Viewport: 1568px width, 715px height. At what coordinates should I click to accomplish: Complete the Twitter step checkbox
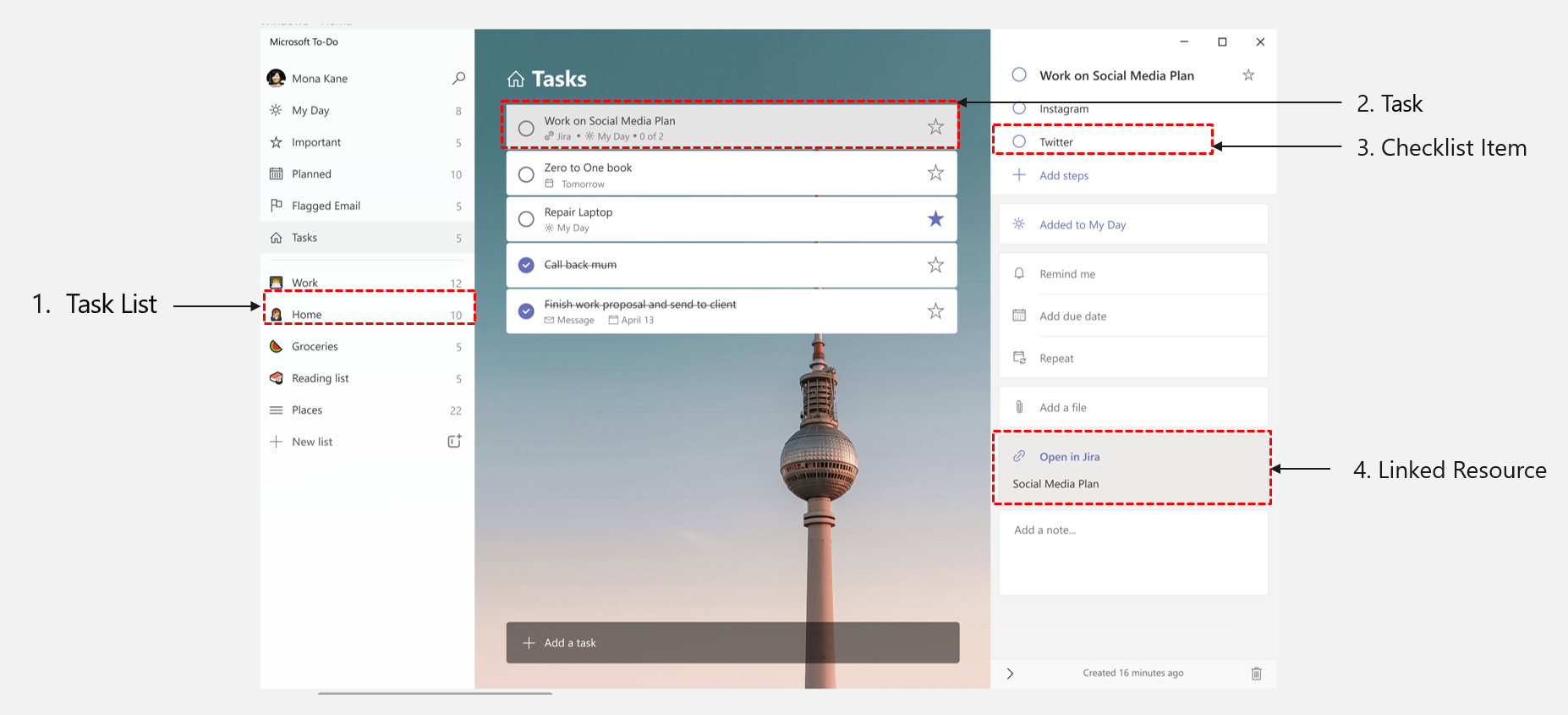[x=1019, y=141]
